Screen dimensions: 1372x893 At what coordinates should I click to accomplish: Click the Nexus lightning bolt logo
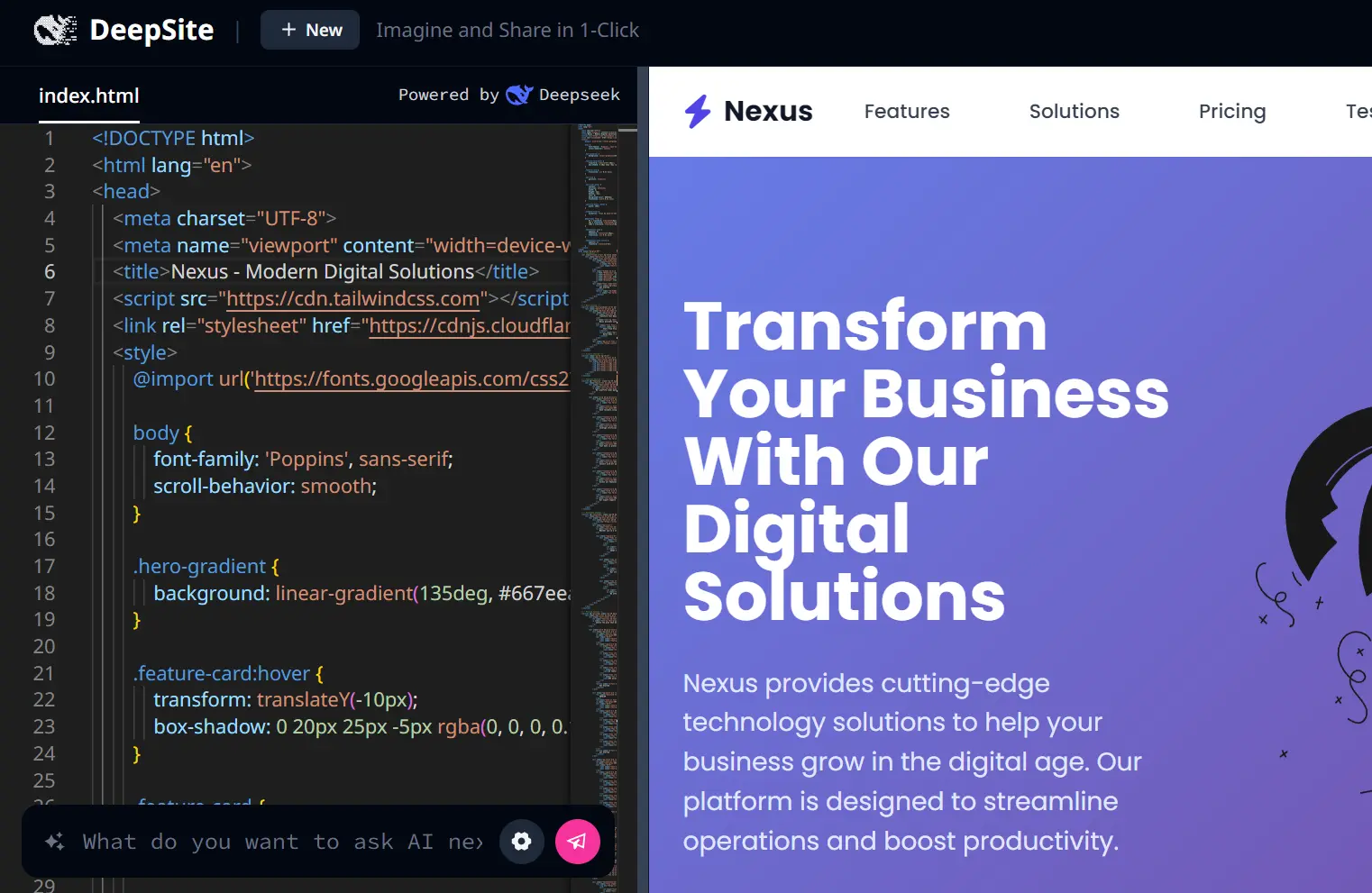click(697, 112)
